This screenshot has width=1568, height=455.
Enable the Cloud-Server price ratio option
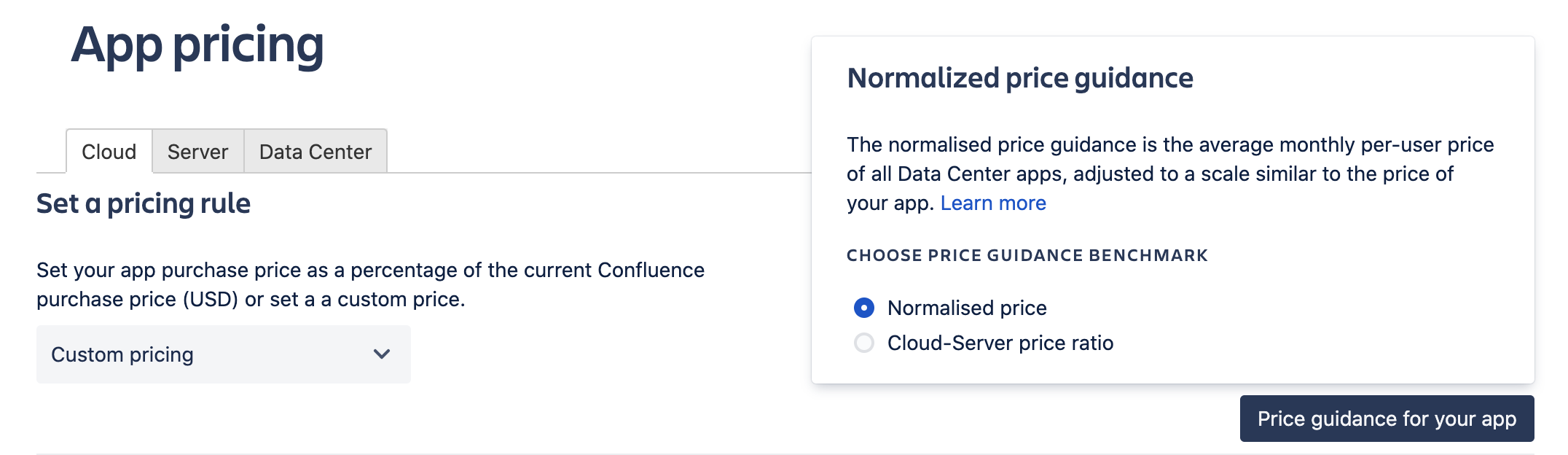click(x=864, y=343)
